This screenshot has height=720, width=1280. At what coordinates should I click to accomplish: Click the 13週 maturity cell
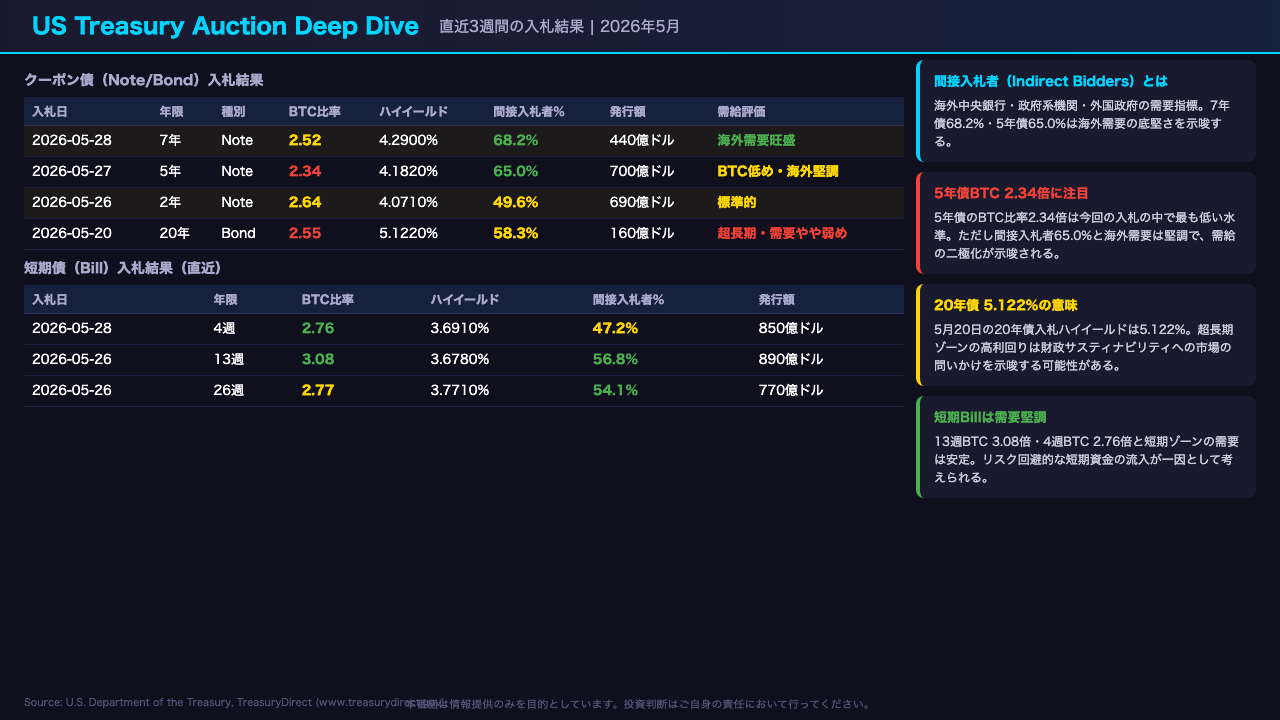click(229, 359)
